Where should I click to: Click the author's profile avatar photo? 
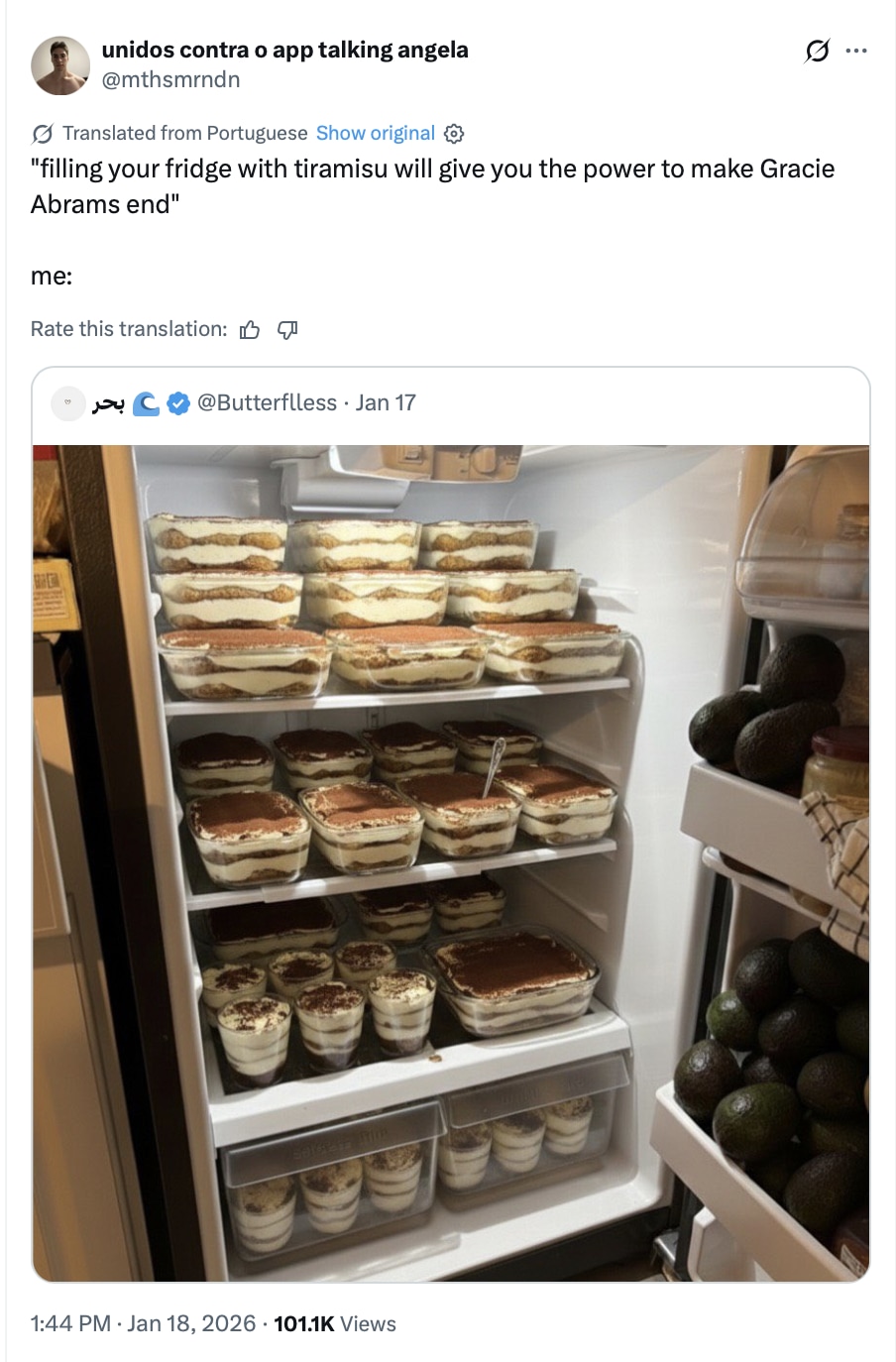click(x=60, y=65)
